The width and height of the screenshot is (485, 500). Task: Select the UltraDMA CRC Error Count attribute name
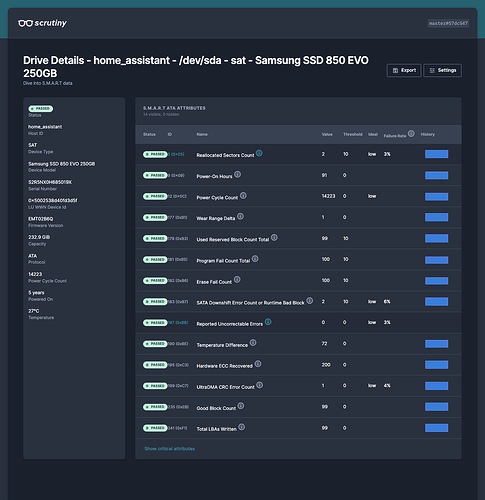[225, 387]
